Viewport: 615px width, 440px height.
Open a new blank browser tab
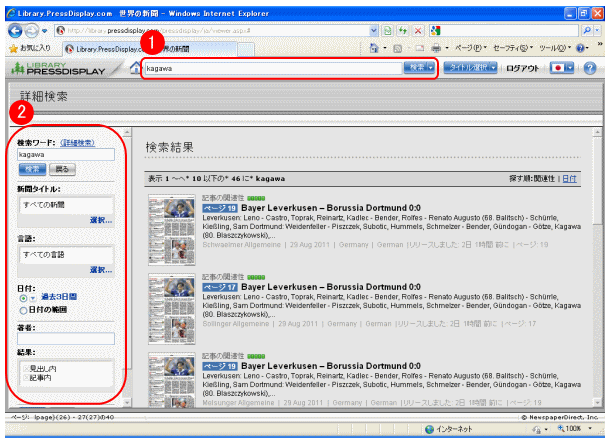point(246,49)
